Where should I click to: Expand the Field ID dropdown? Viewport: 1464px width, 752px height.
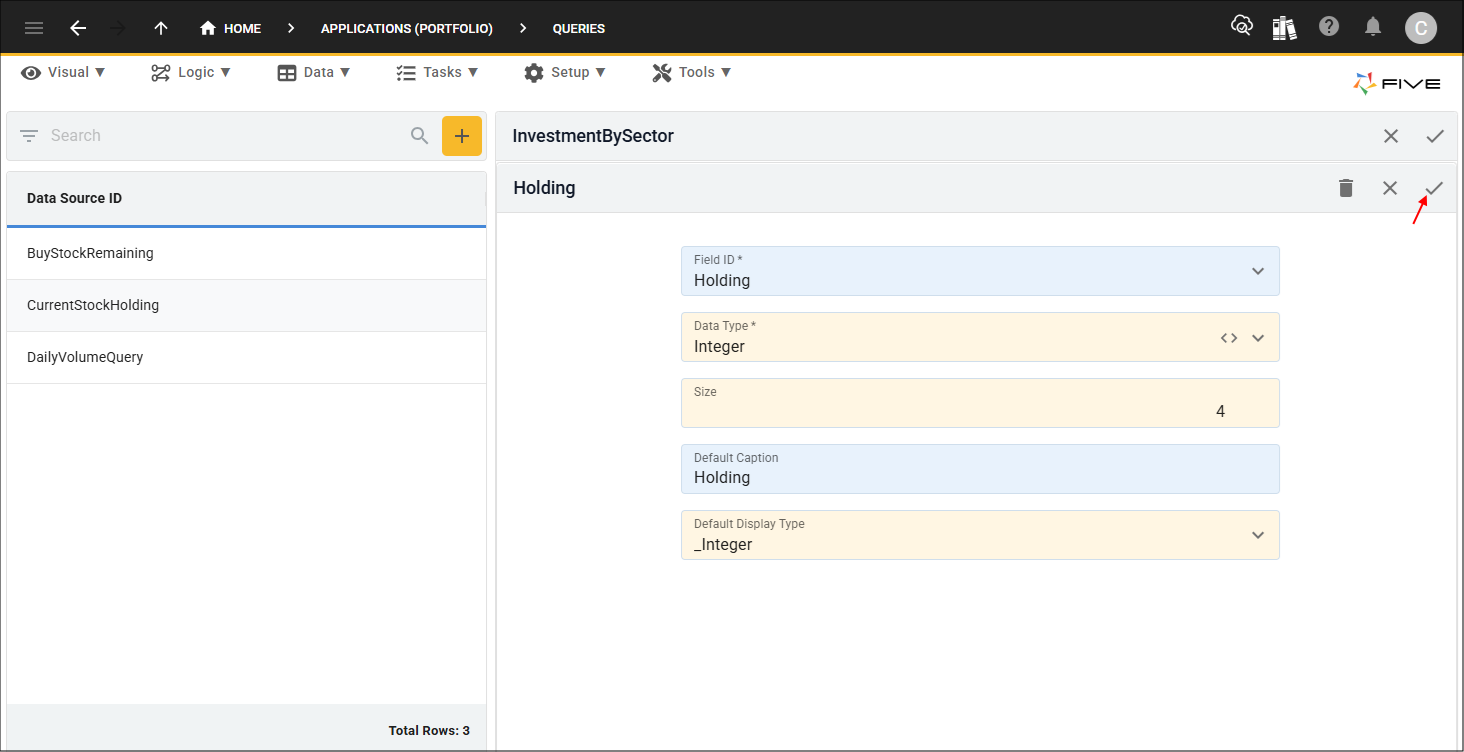tap(1258, 271)
